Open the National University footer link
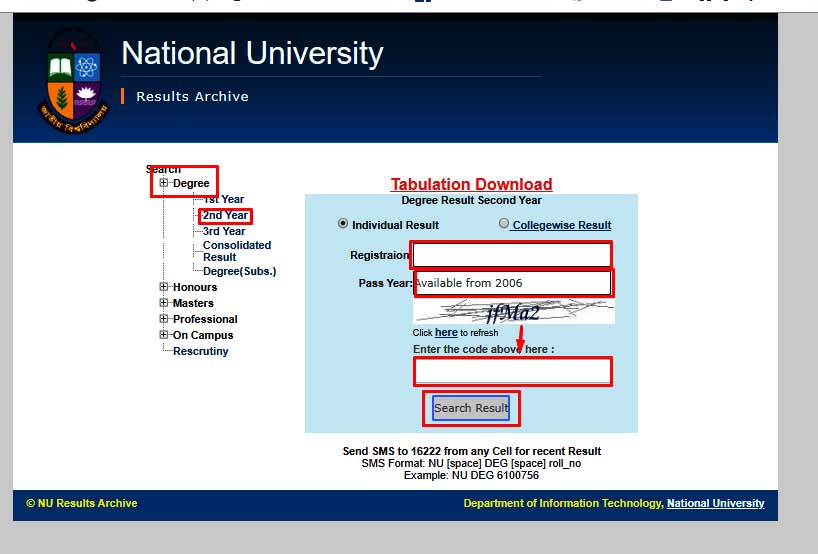 coord(715,503)
